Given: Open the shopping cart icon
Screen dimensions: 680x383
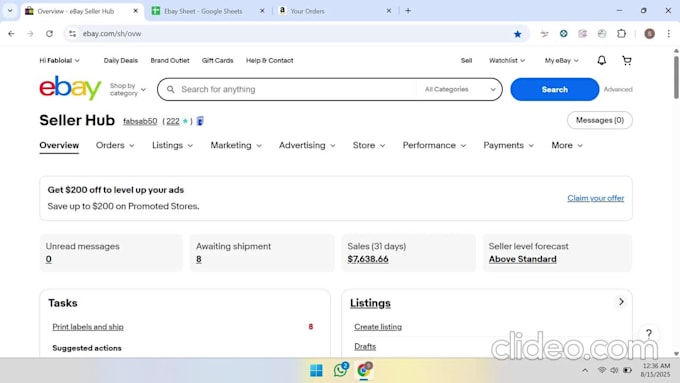Looking at the screenshot, I should pyautogui.click(x=627, y=60).
